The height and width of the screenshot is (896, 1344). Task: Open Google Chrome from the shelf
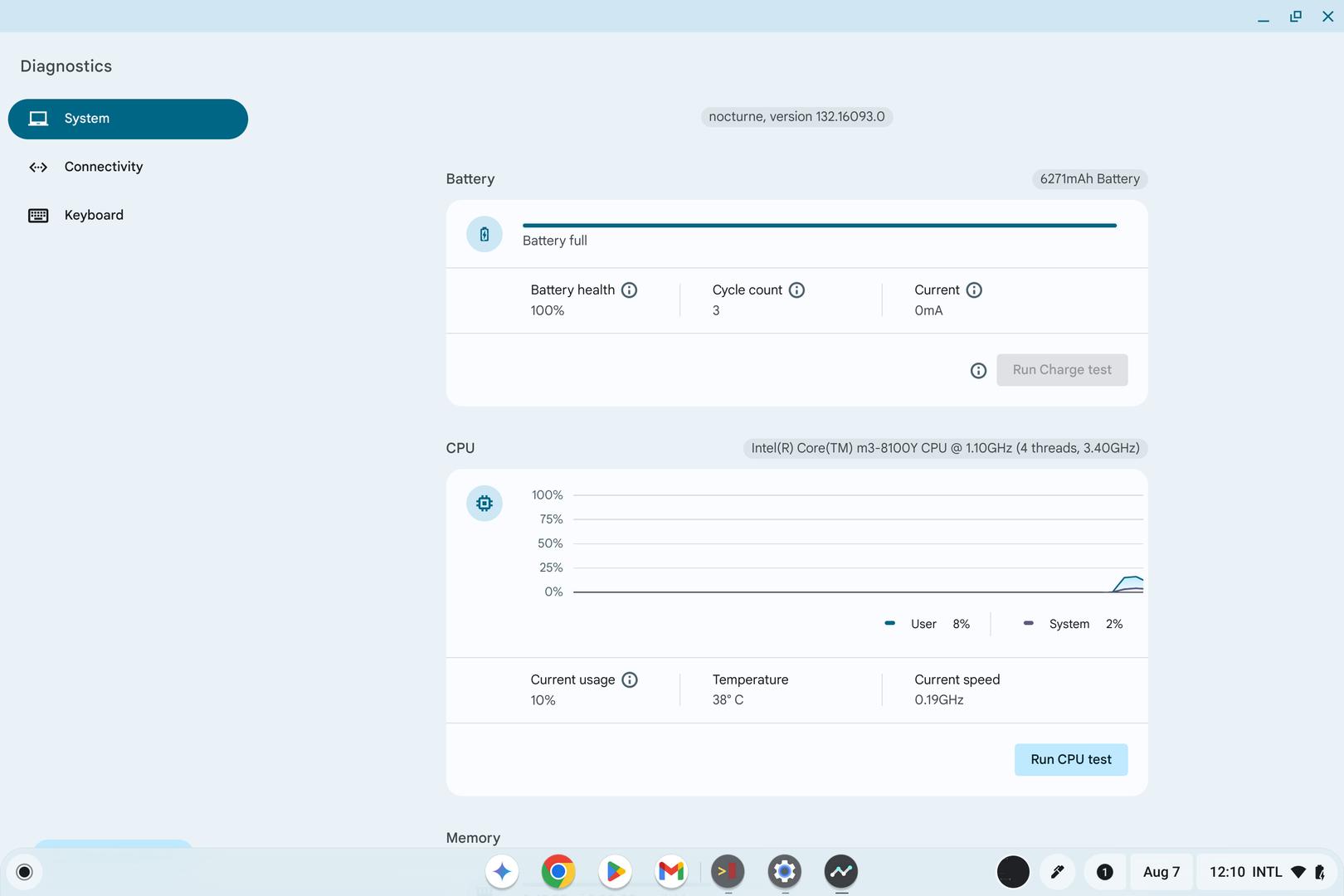pyautogui.click(x=558, y=872)
